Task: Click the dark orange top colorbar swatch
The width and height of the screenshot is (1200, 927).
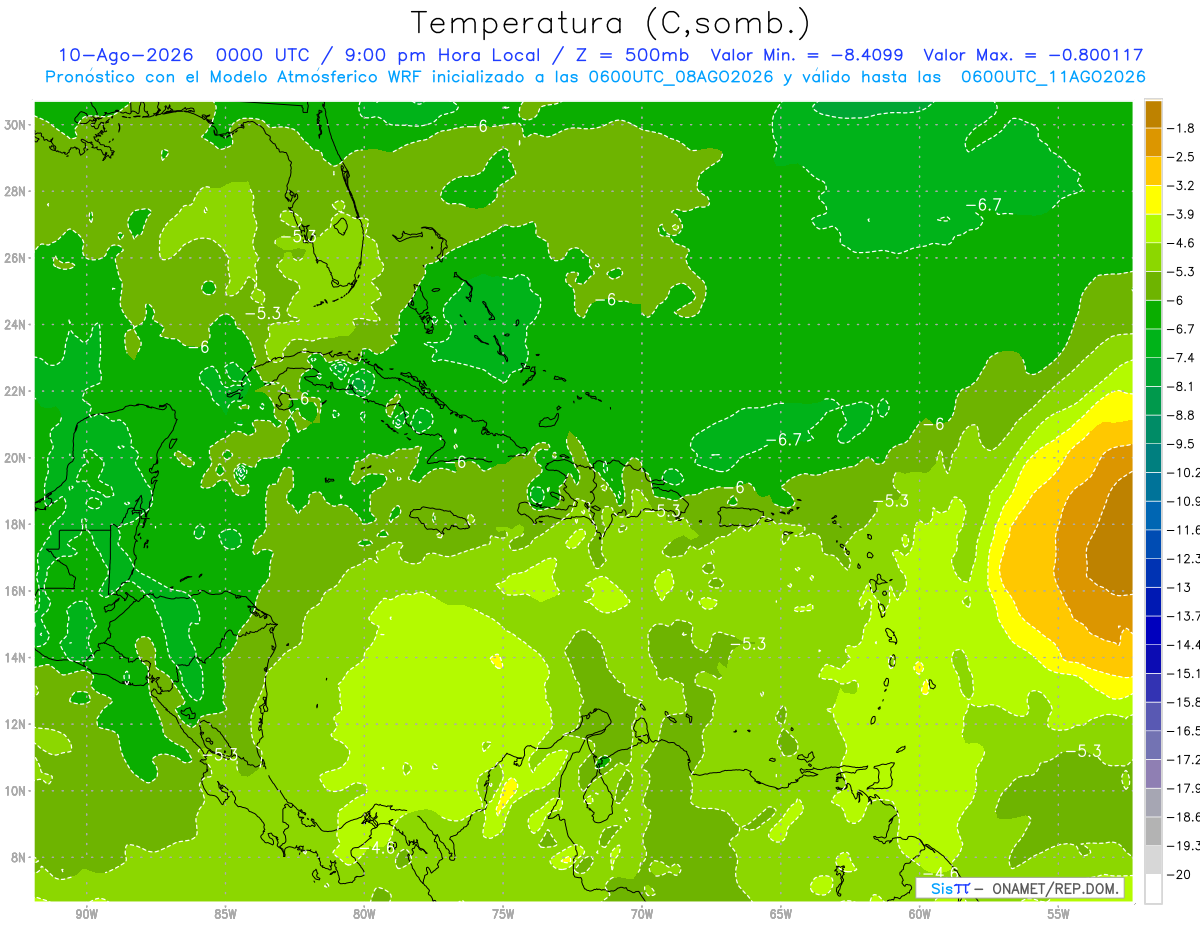Action: [1153, 114]
